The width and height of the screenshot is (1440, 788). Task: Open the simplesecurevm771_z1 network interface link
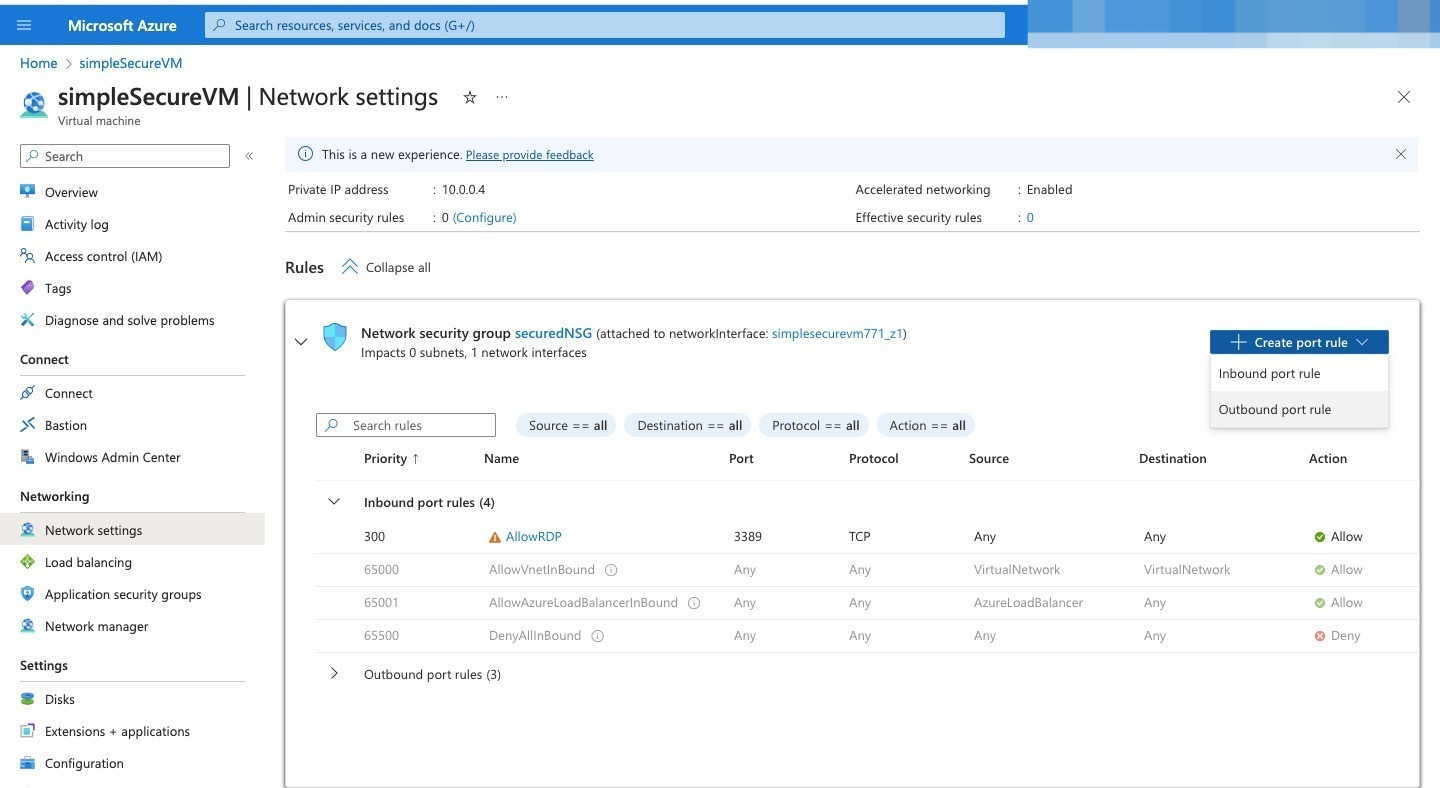point(837,333)
